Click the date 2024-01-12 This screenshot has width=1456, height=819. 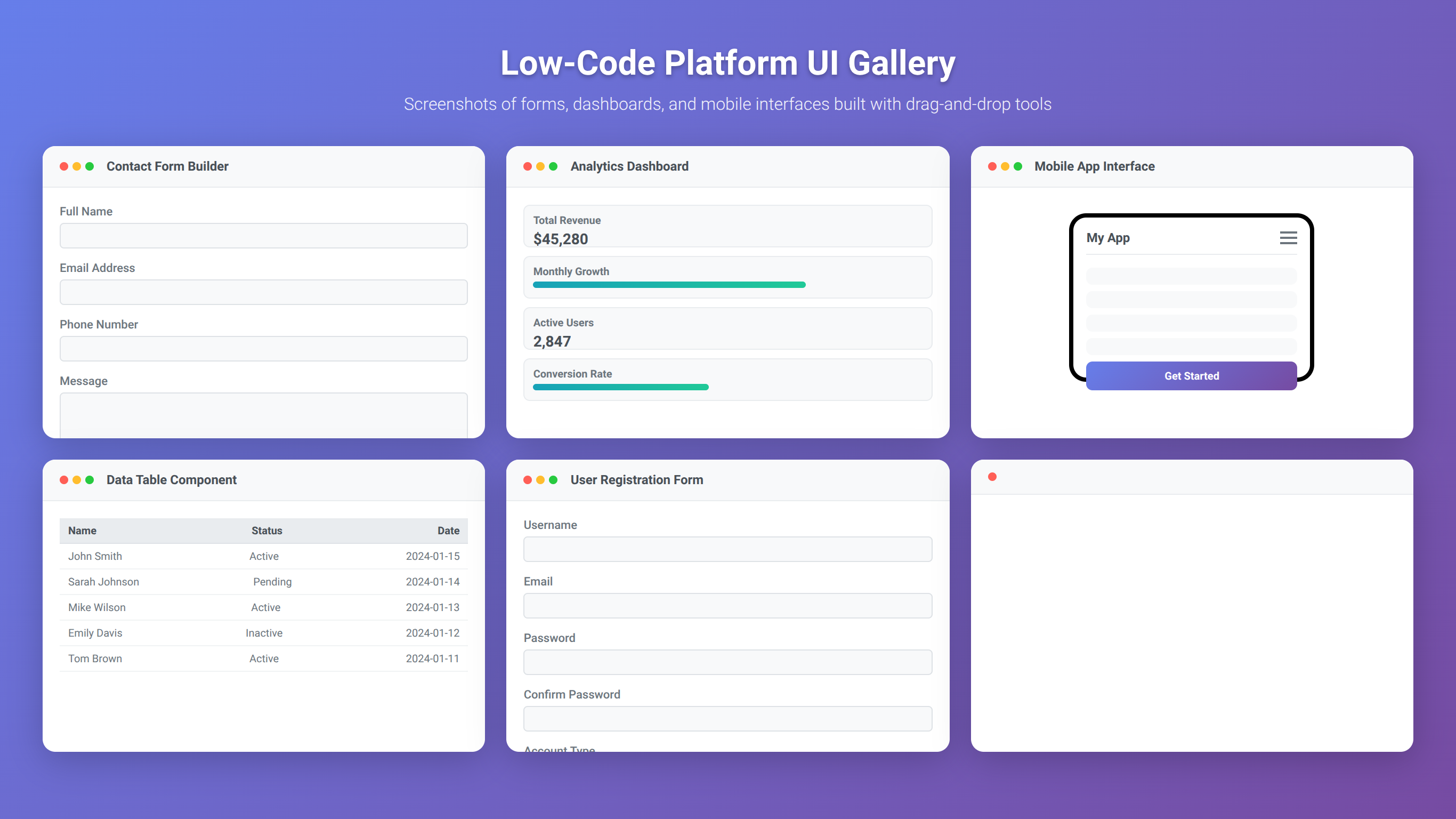pos(432,633)
